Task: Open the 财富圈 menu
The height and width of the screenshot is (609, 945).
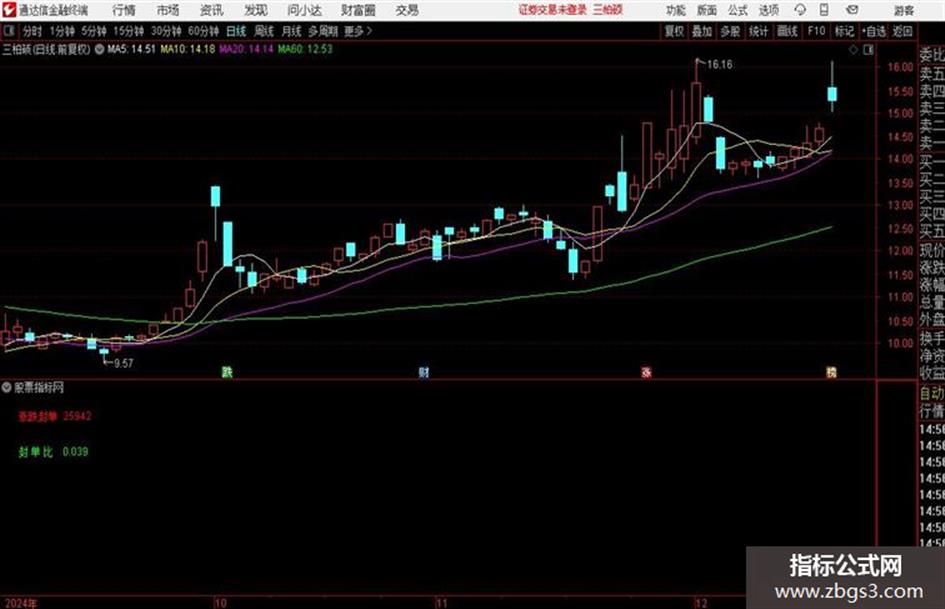Action: [358, 10]
